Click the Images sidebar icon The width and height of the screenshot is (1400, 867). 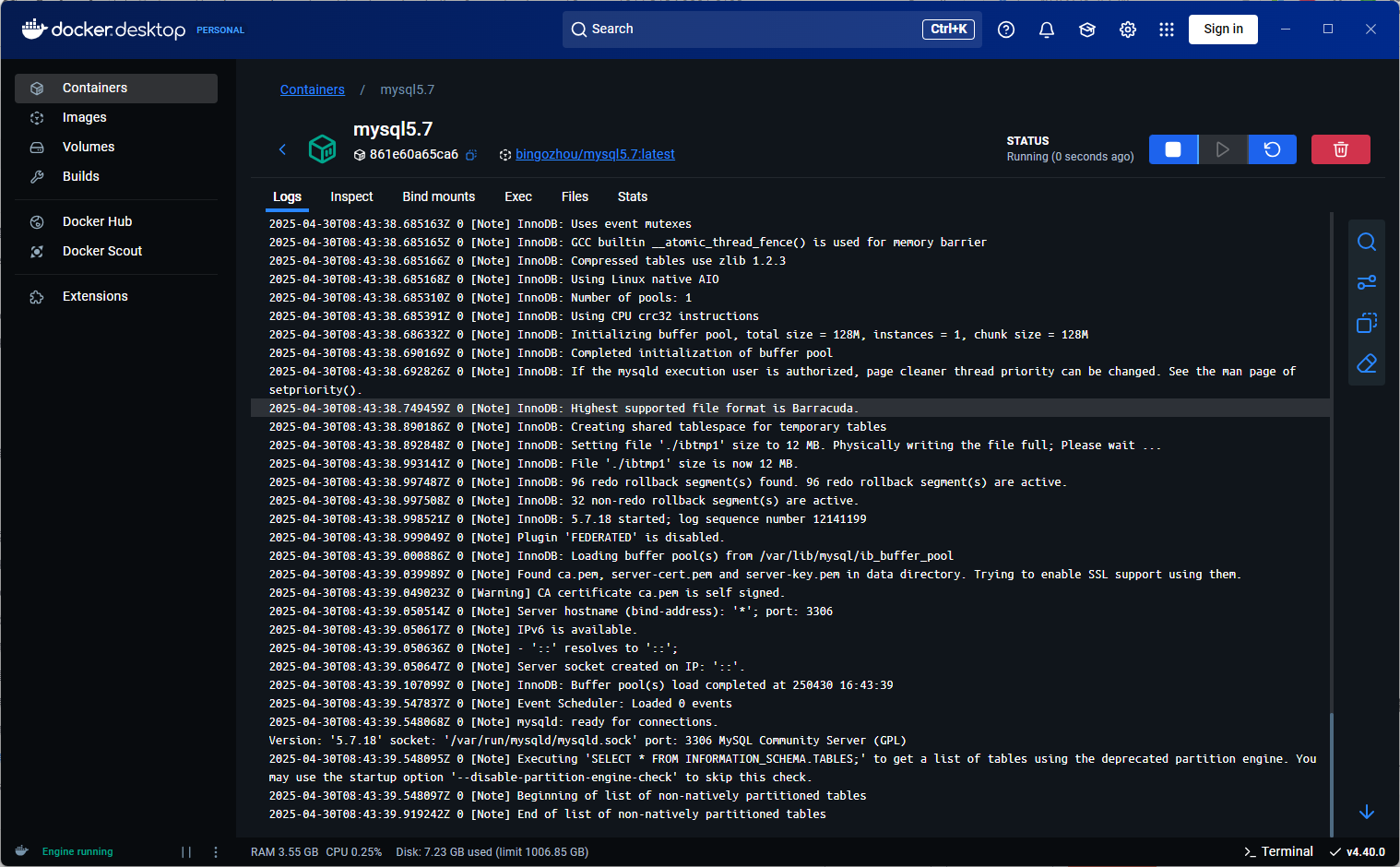click(x=37, y=118)
